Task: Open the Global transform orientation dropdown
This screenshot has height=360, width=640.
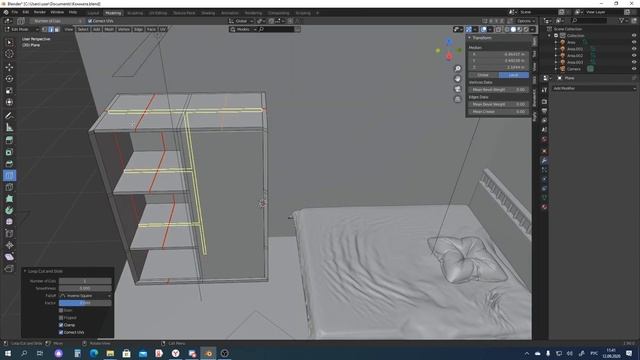Action: tap(241, 21)
